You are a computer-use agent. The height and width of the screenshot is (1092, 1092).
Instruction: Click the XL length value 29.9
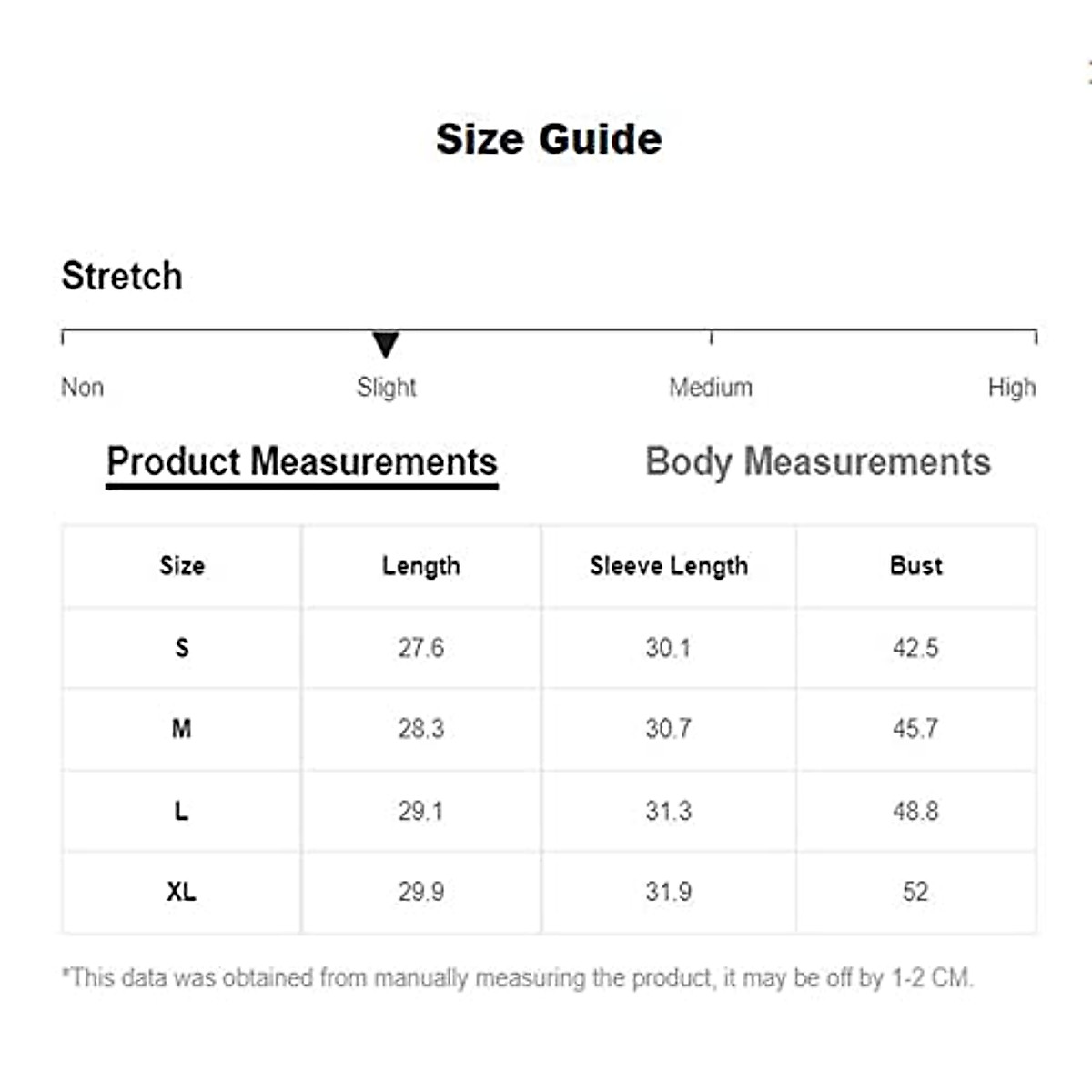point(420,892)
